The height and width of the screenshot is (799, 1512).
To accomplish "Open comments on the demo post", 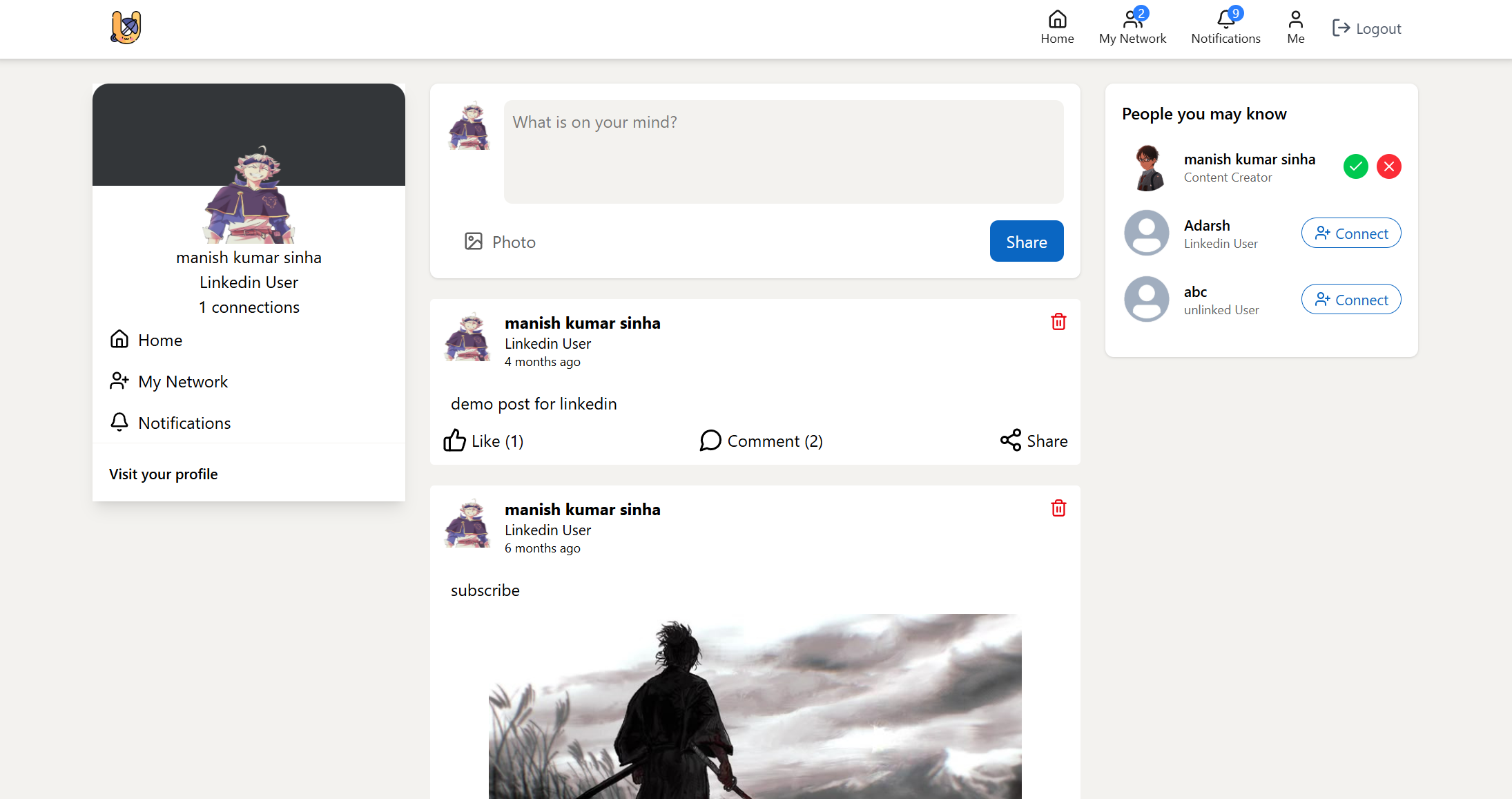I will click(x=761, y=441).
